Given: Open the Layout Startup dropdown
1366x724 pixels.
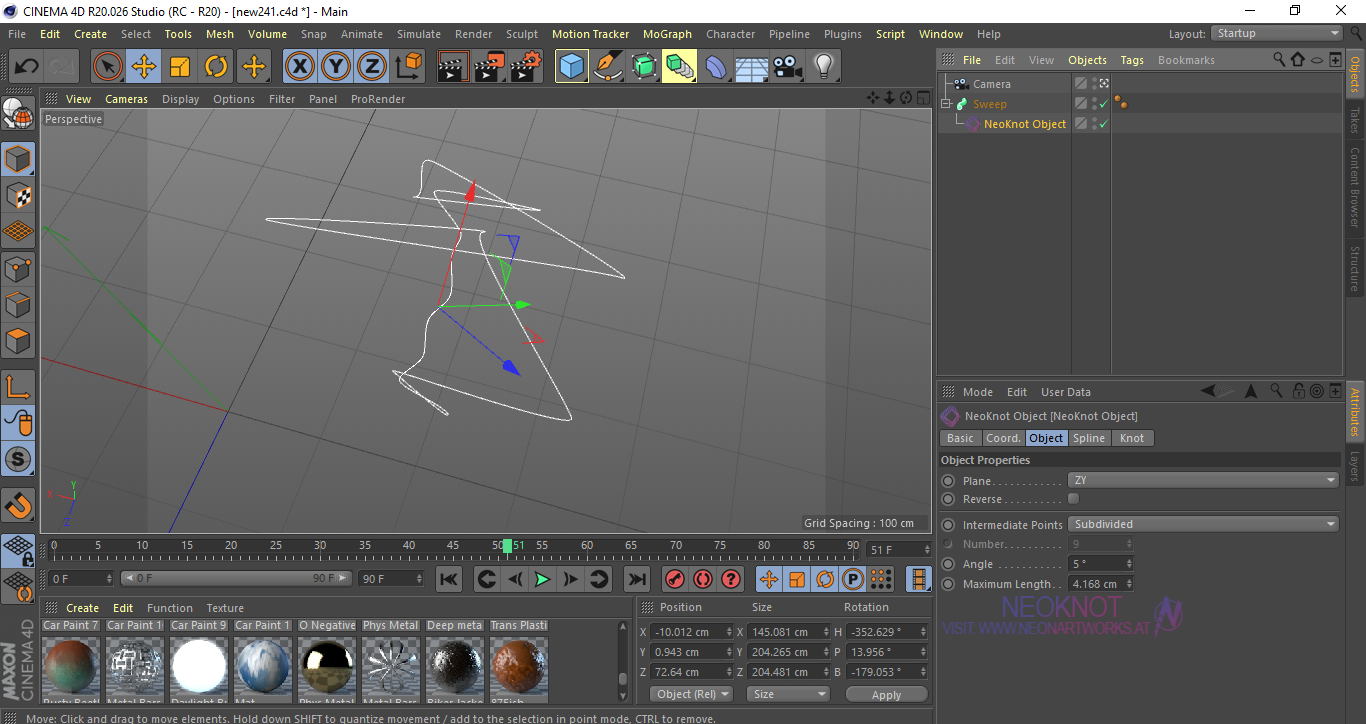Looking at the screenshot, I should coord(1277,33).
